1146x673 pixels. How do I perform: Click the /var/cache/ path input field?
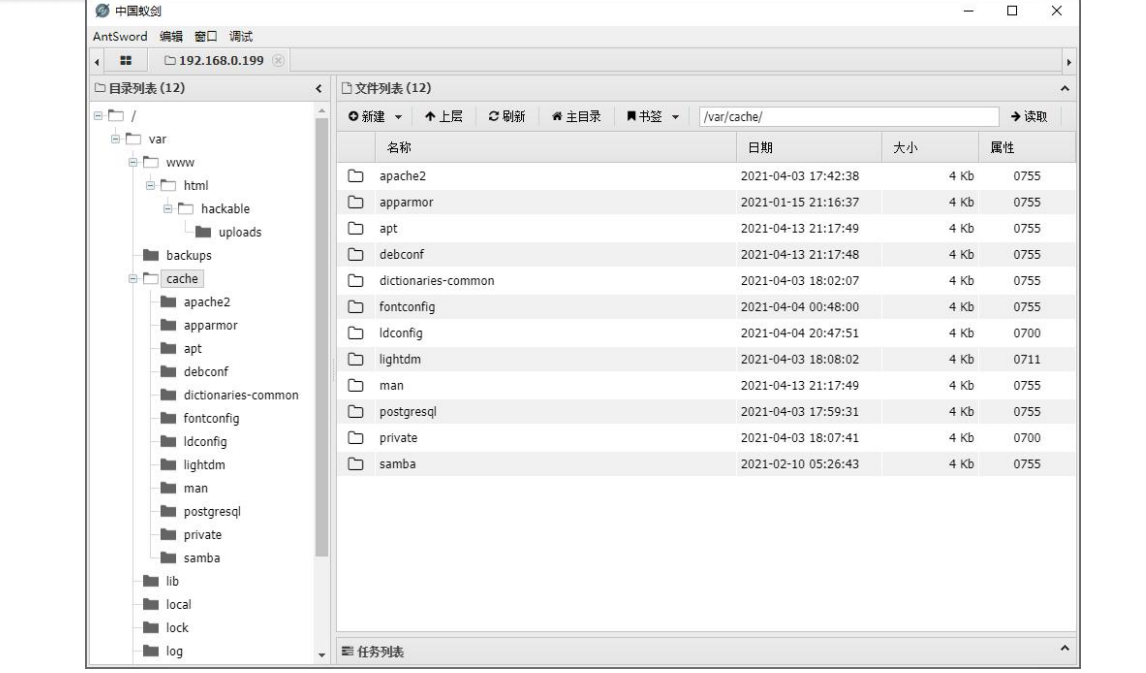coord(848,117)
